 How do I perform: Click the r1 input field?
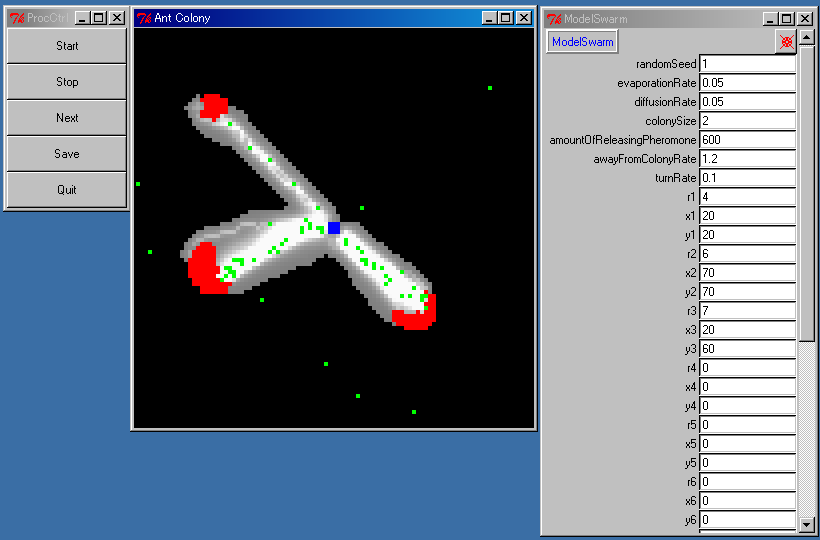(x=747, y=197)
